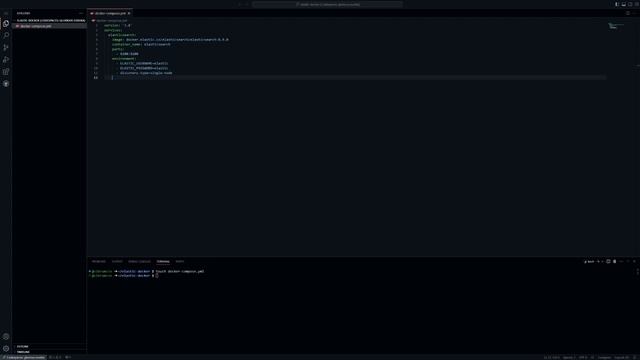Click the services: line in the editor

point(113,30)
